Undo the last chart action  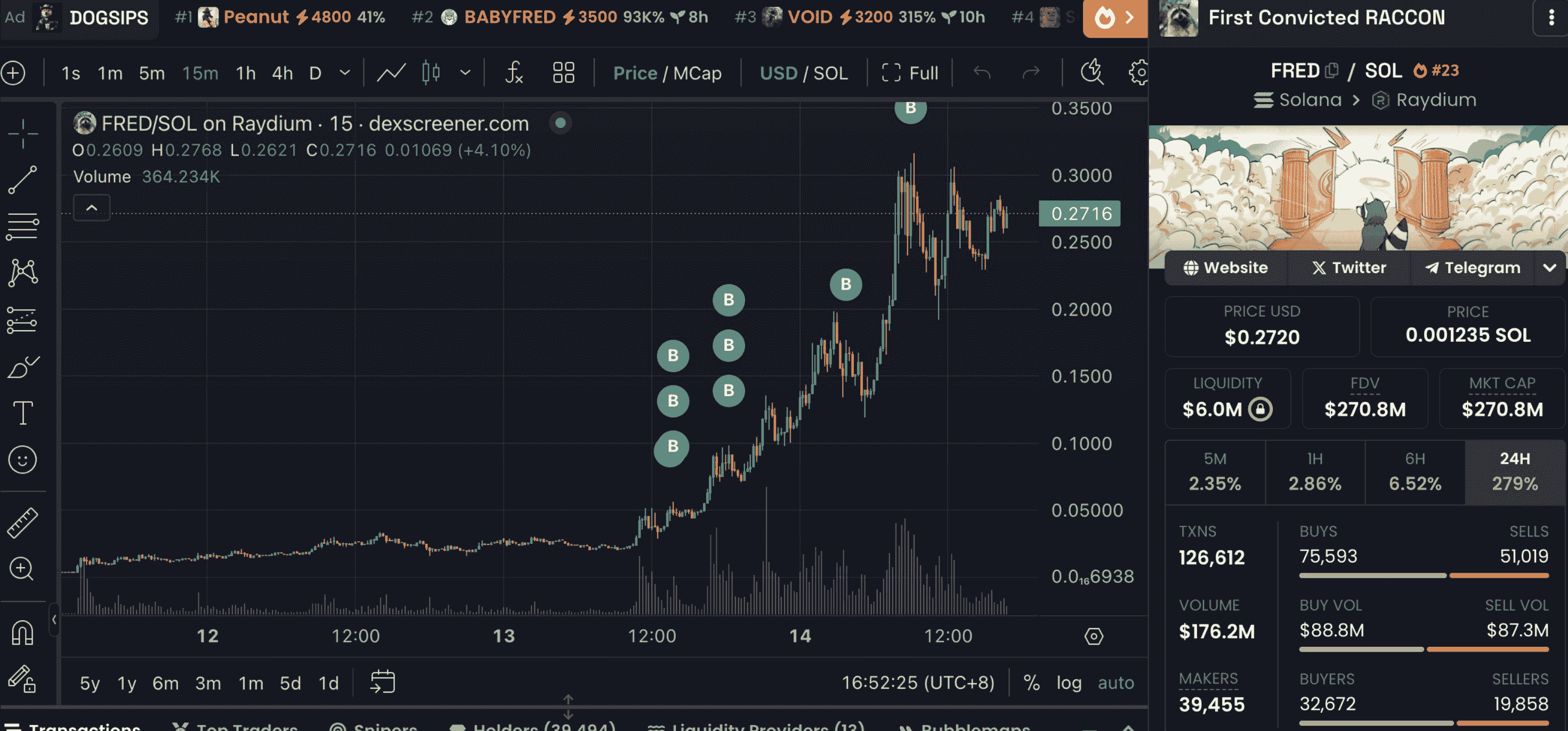[982, 73]
